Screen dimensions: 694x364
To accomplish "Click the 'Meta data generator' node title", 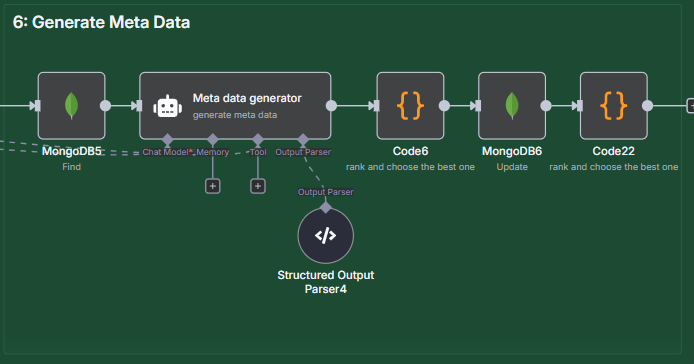I will tap(247, 98).
